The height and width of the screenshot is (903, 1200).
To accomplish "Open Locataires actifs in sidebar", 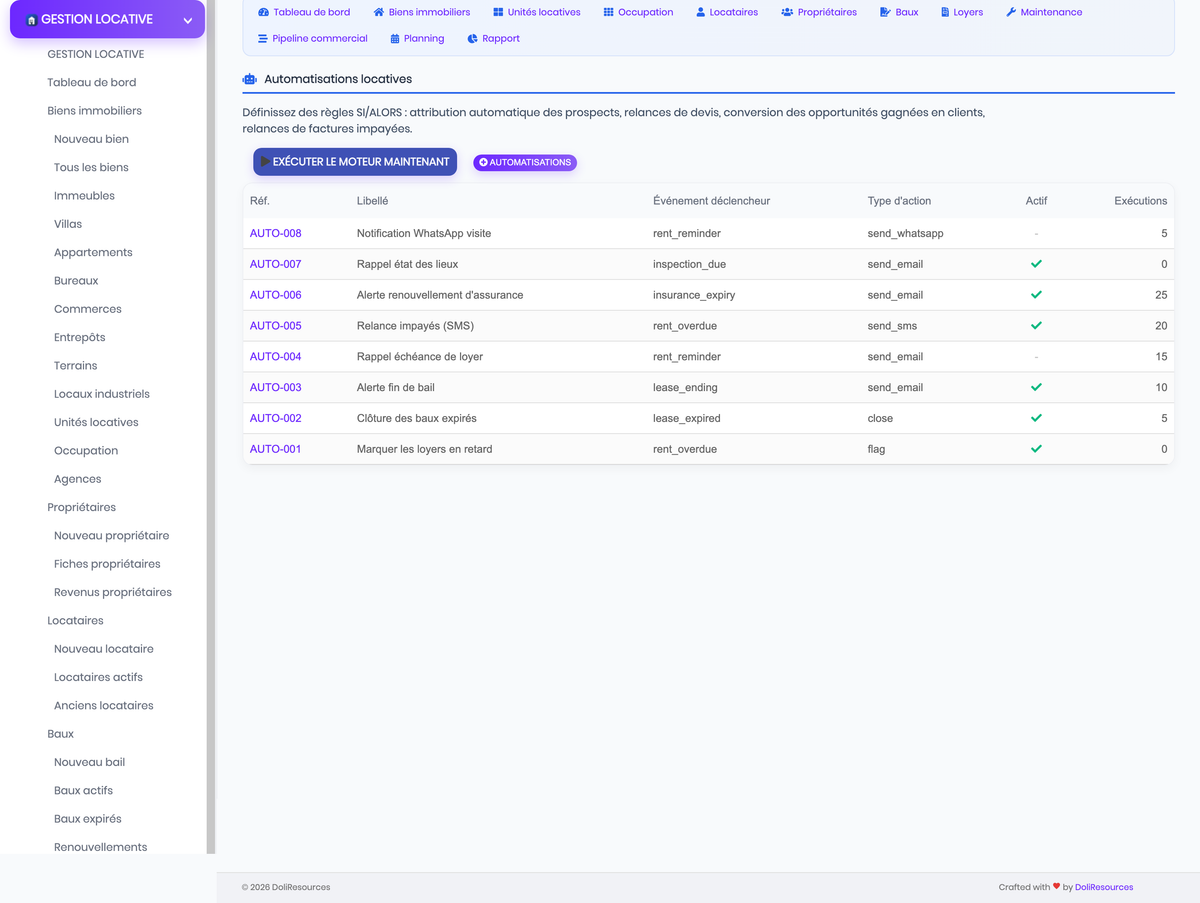I will (x=99, y=677).
